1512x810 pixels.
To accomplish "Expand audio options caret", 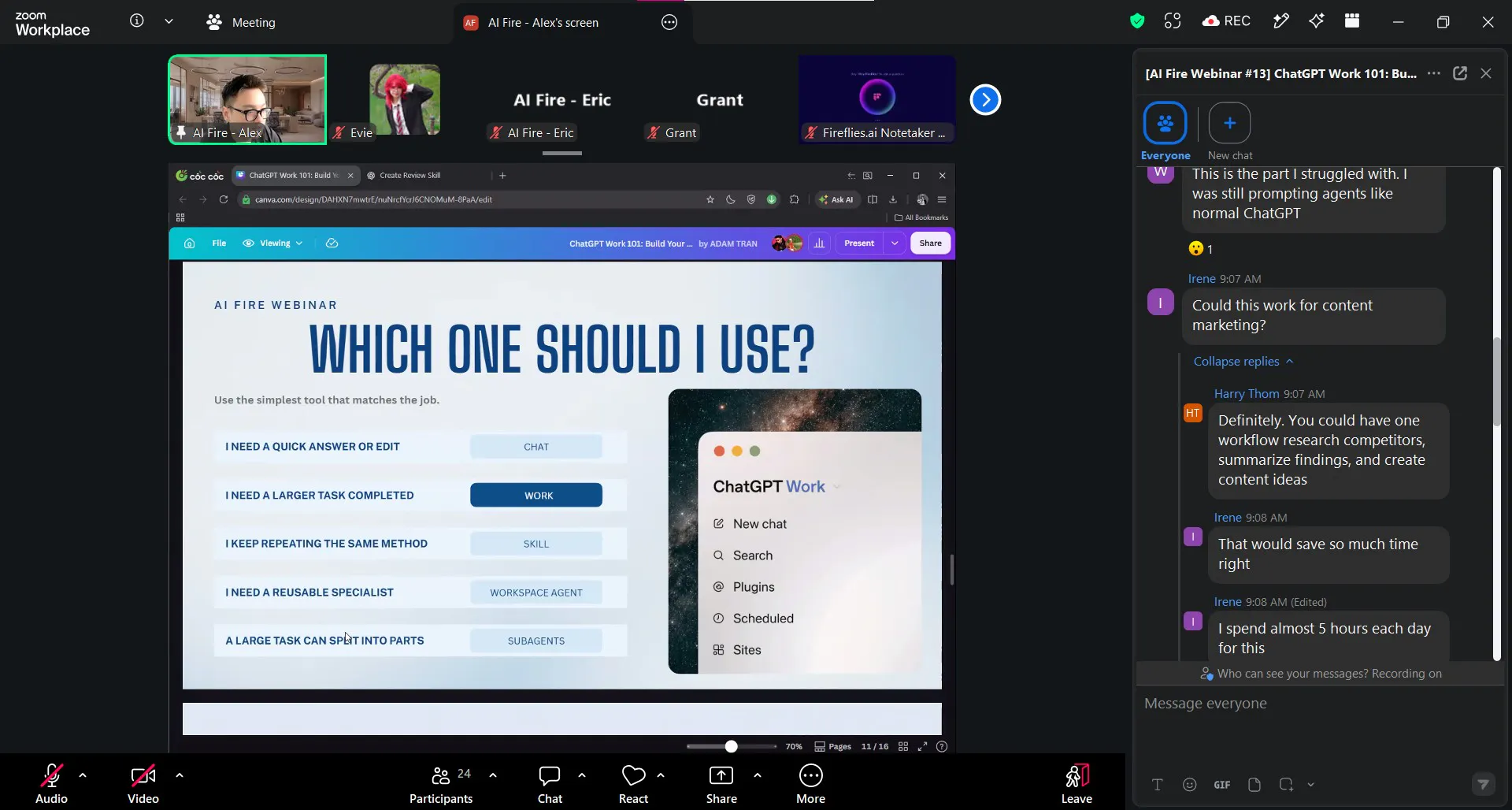I will 83,775.
